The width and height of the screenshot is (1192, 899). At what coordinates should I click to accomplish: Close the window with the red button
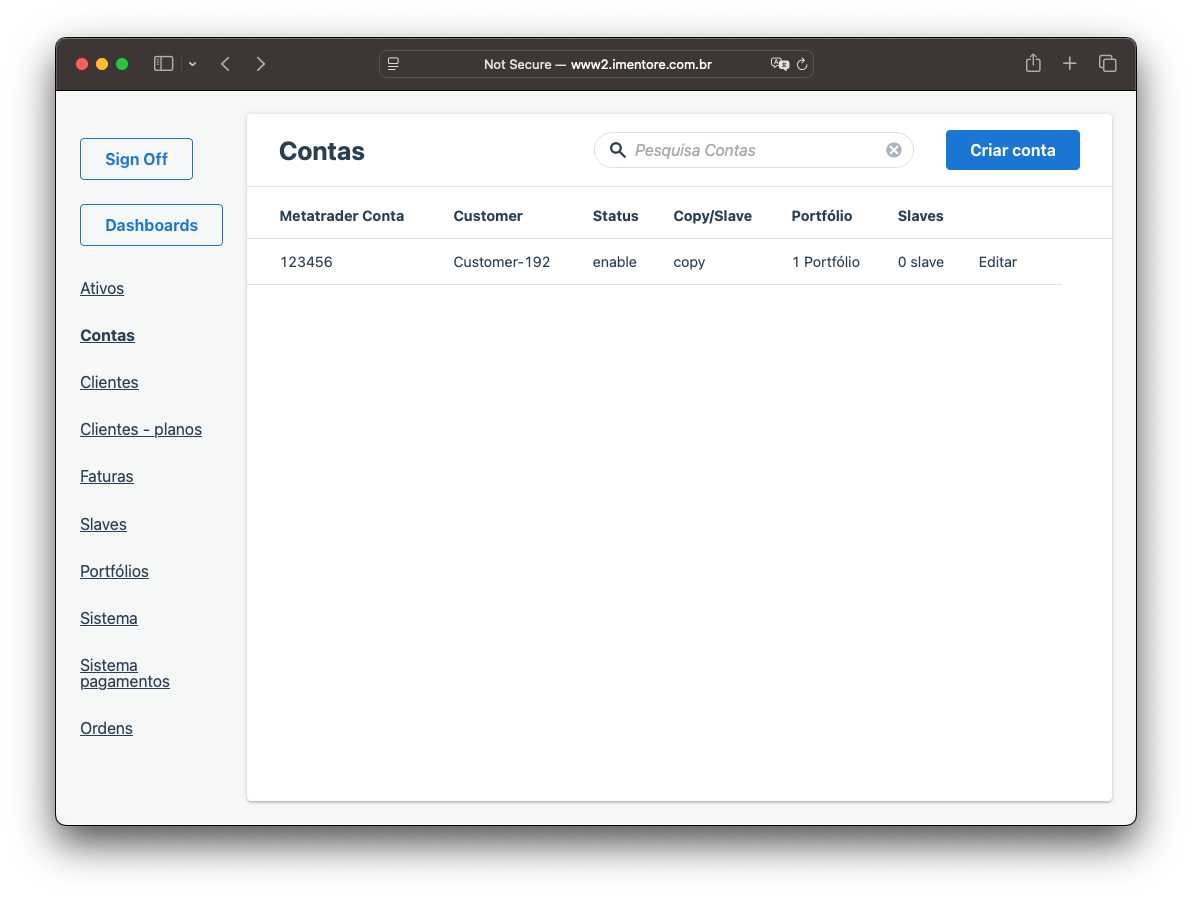point(82,64)
